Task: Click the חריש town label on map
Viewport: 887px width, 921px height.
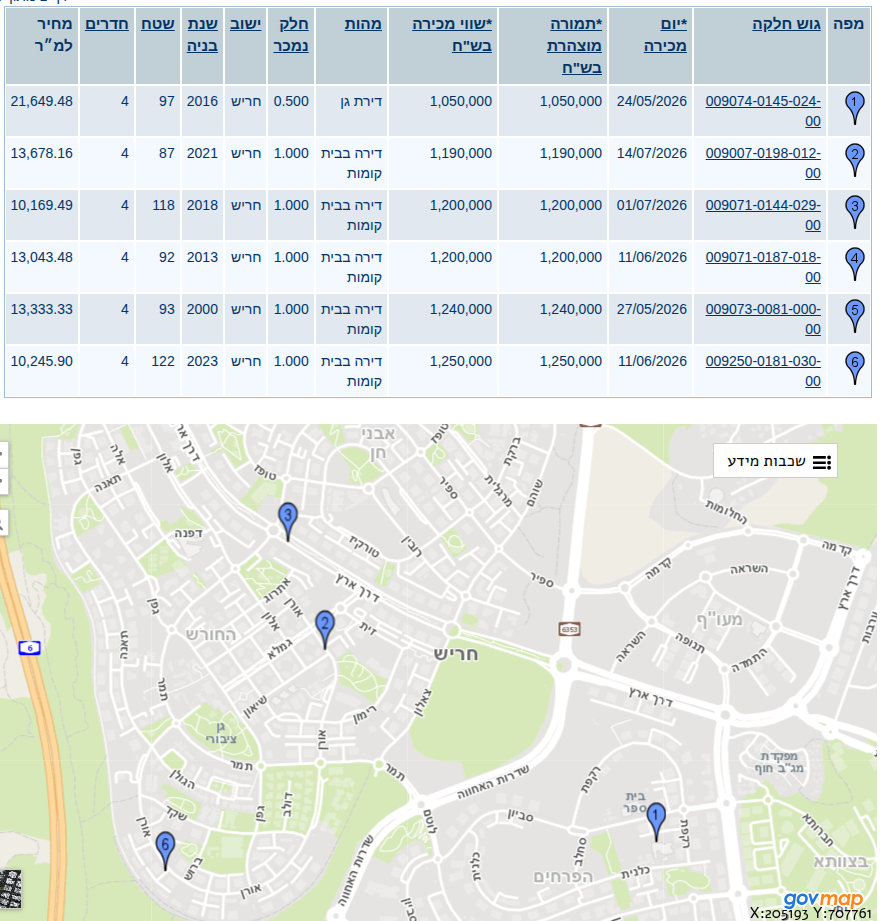Action: (456, 654)
